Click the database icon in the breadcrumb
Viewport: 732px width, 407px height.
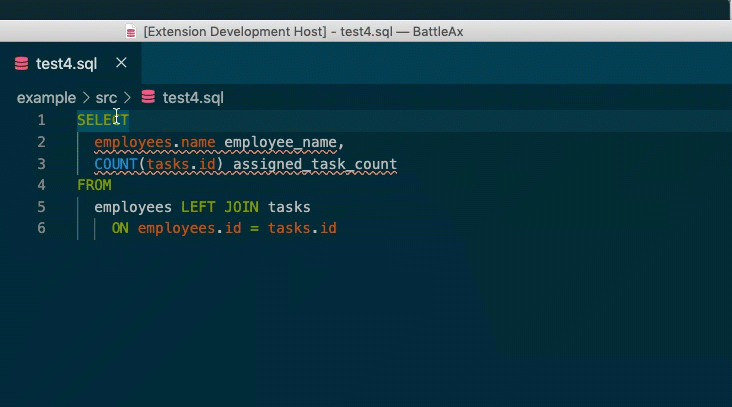tap(148, 97)
